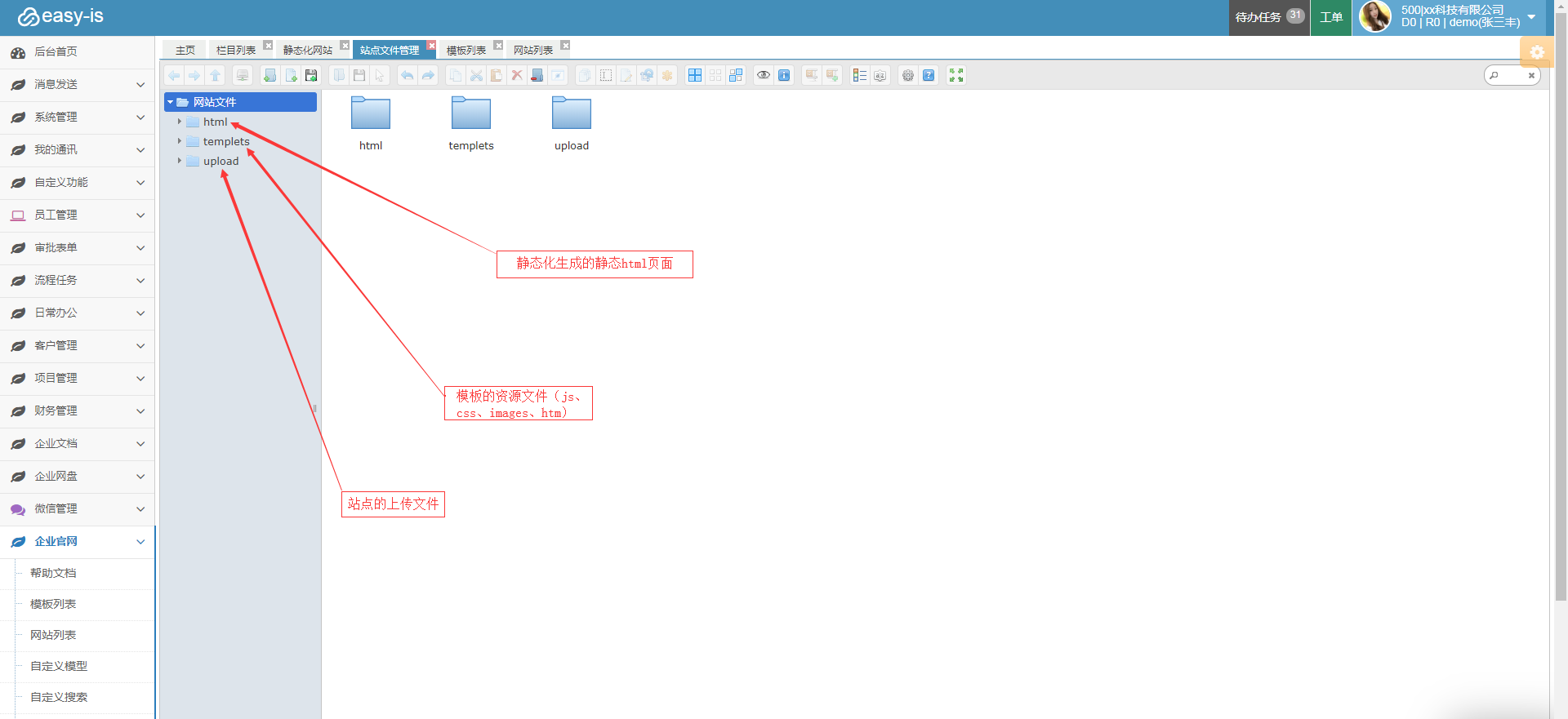Toggle list/icons view mode button
This screenshot has height=719, width=1568.
click(859, 75)
